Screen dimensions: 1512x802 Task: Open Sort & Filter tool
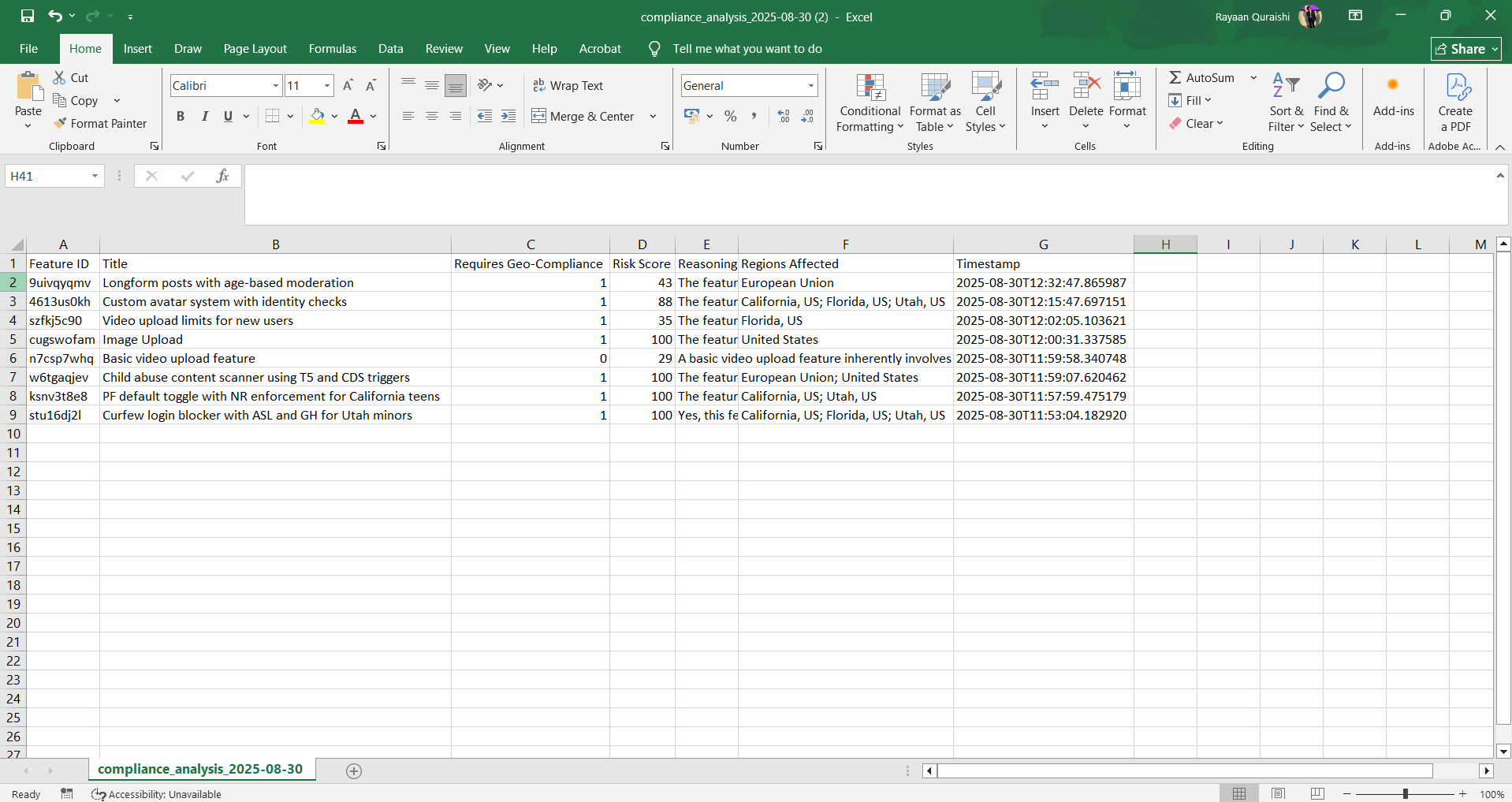point(1286,103)
